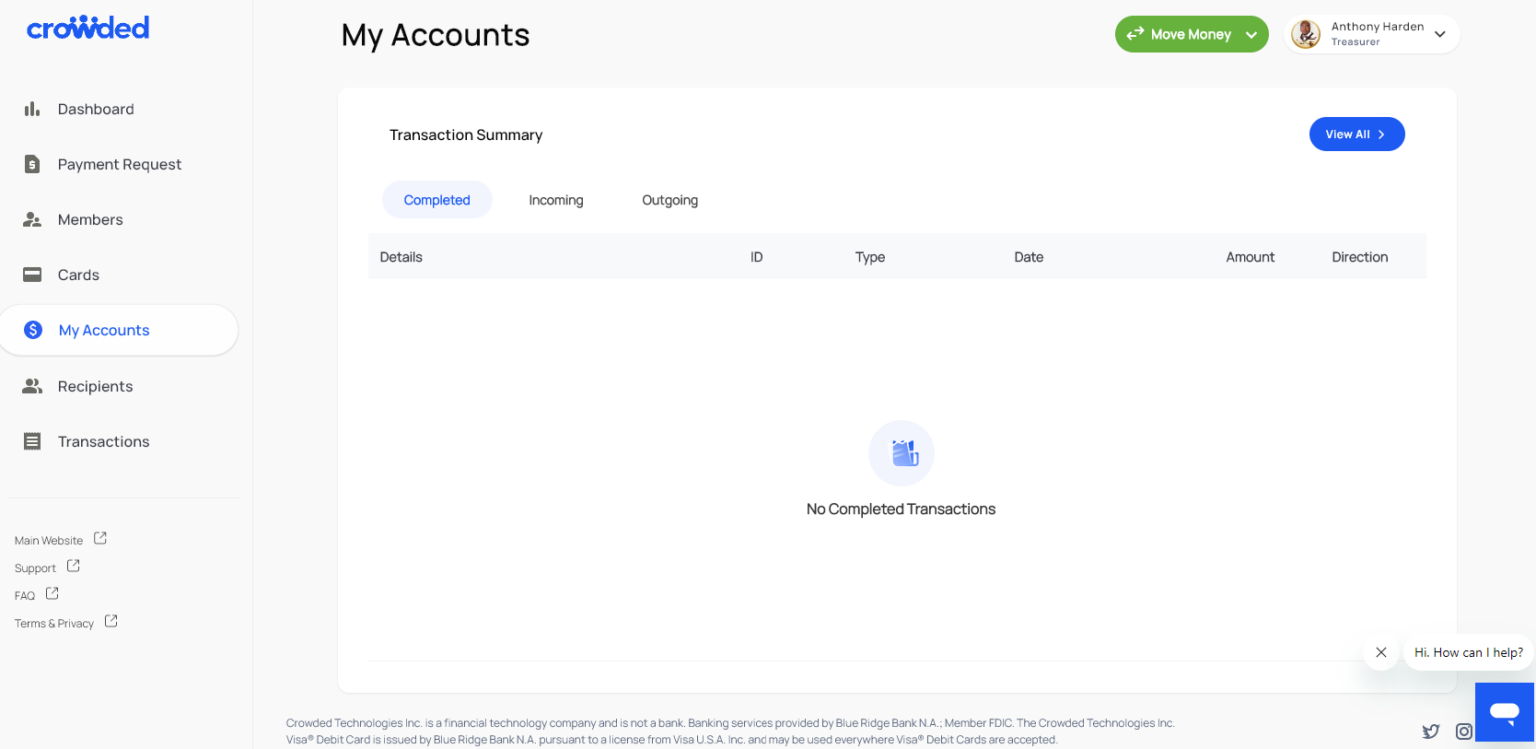Select the My Accounts dollar icon
The width and height of the screenshot is (1536, 749).
[x=33, y=330]
